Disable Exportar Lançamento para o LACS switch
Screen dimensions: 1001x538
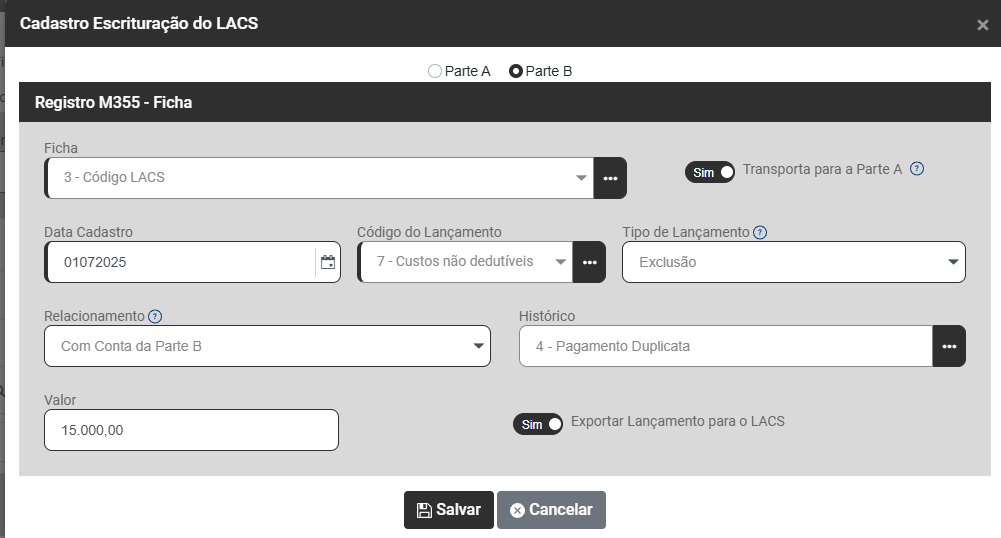pos(538,424)
